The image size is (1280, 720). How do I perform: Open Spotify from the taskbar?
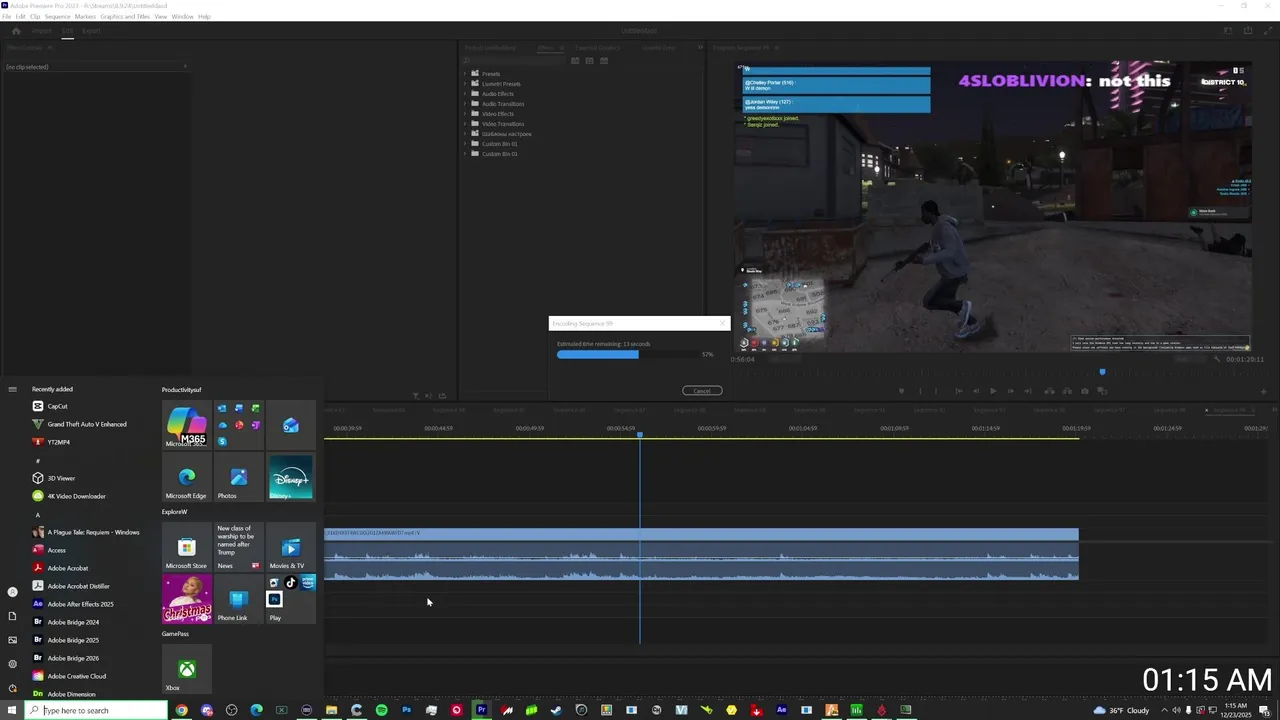(x=381, y=710)
